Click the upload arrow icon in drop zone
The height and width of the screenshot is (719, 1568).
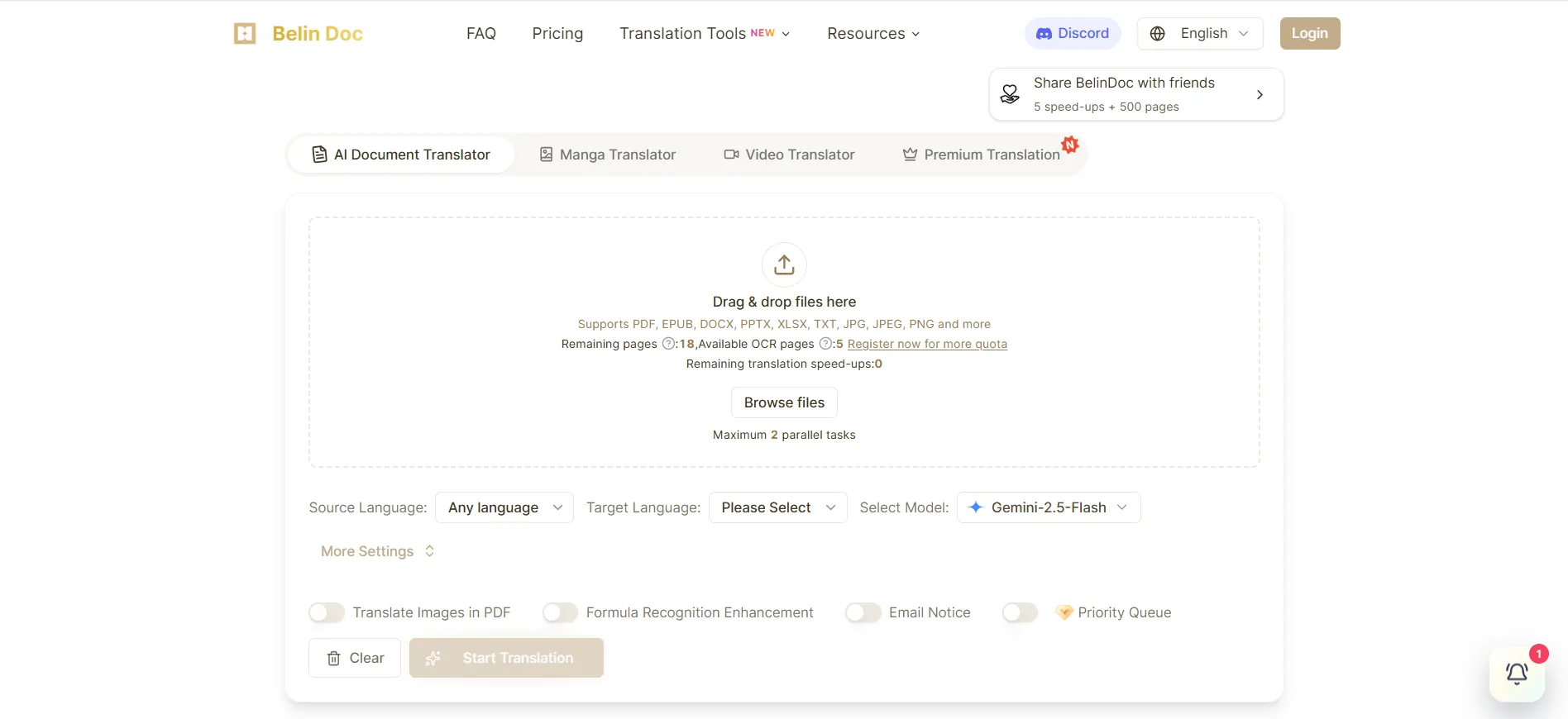click(784, 264)
